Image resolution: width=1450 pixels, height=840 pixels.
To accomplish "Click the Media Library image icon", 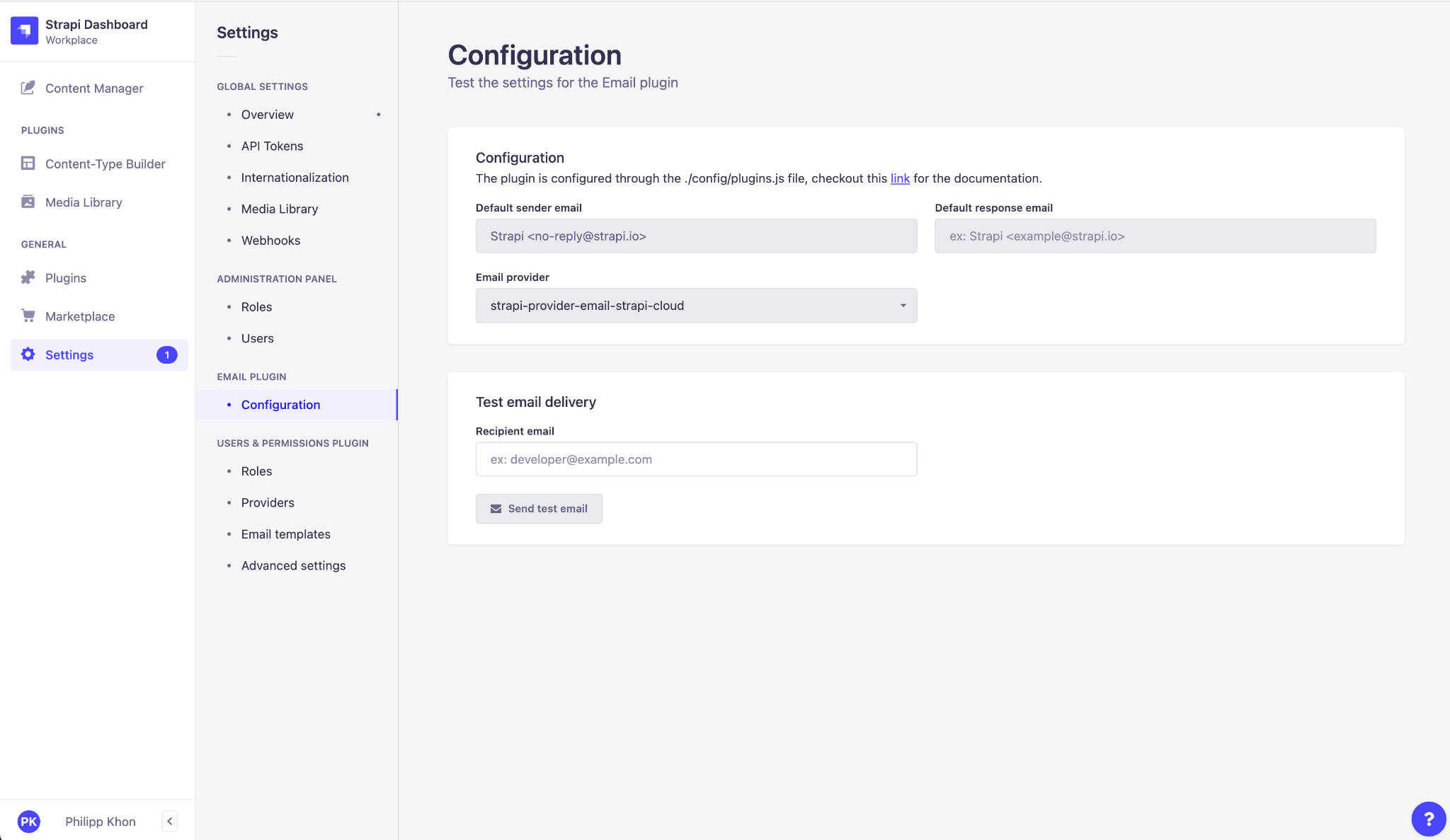I will [28, 202].
